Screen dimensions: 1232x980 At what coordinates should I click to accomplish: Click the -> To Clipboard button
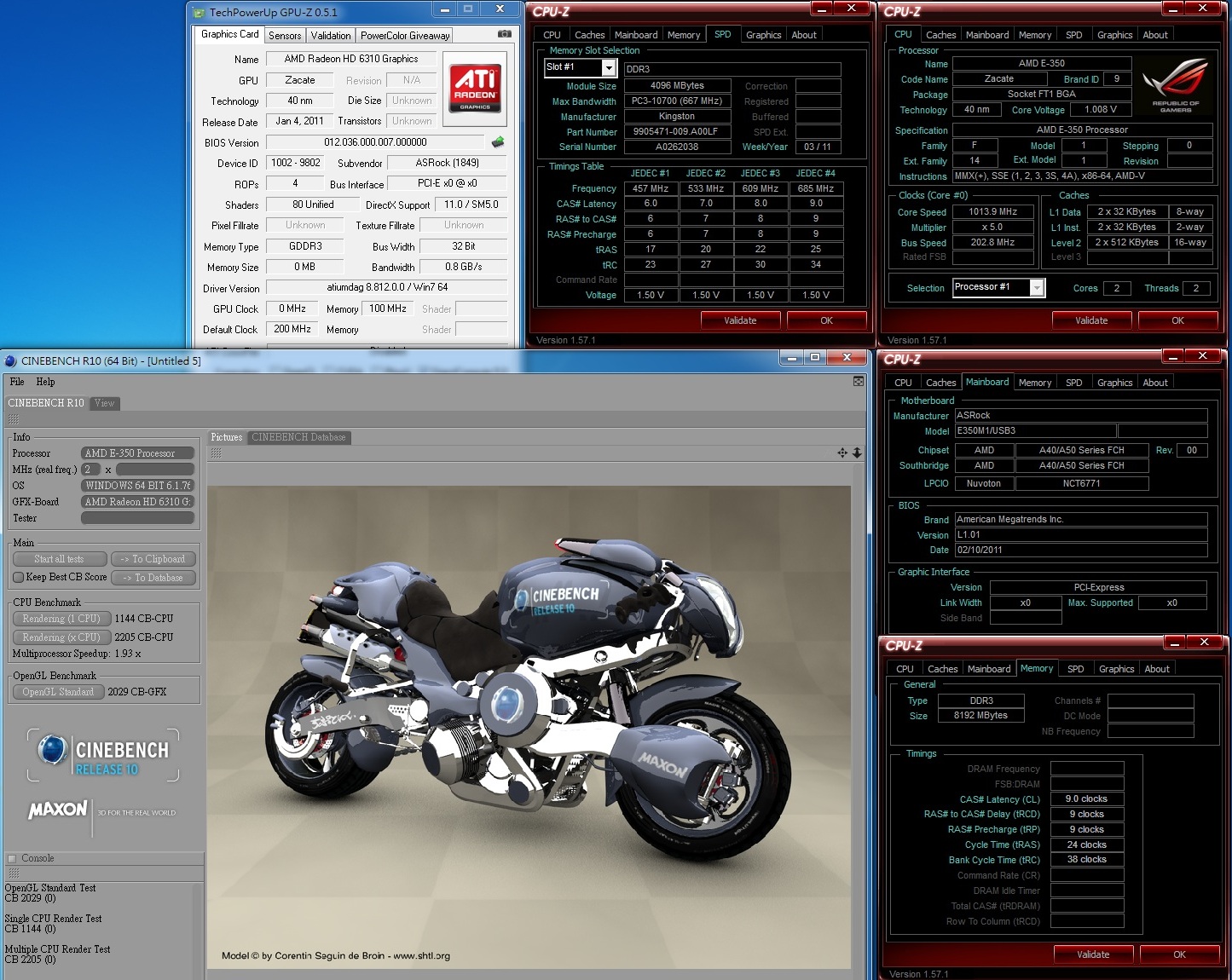click(153, 559)
